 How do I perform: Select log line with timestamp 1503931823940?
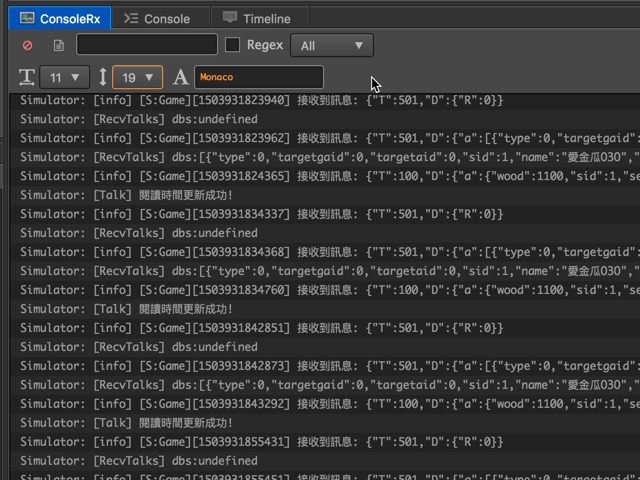coord(325,100)
